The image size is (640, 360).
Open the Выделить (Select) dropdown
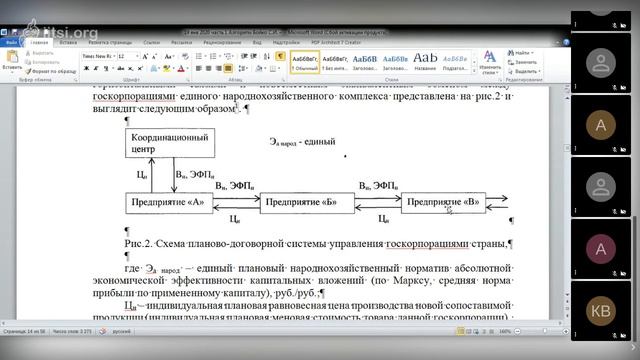524,71
